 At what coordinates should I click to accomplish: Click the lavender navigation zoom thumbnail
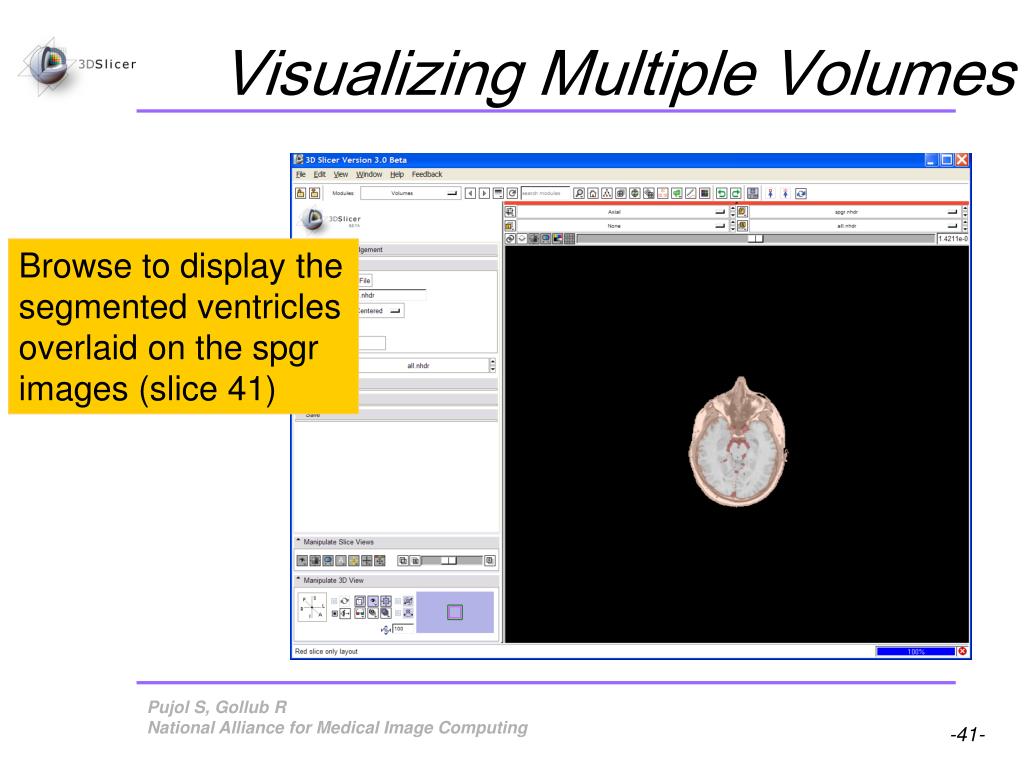(455, 612)
